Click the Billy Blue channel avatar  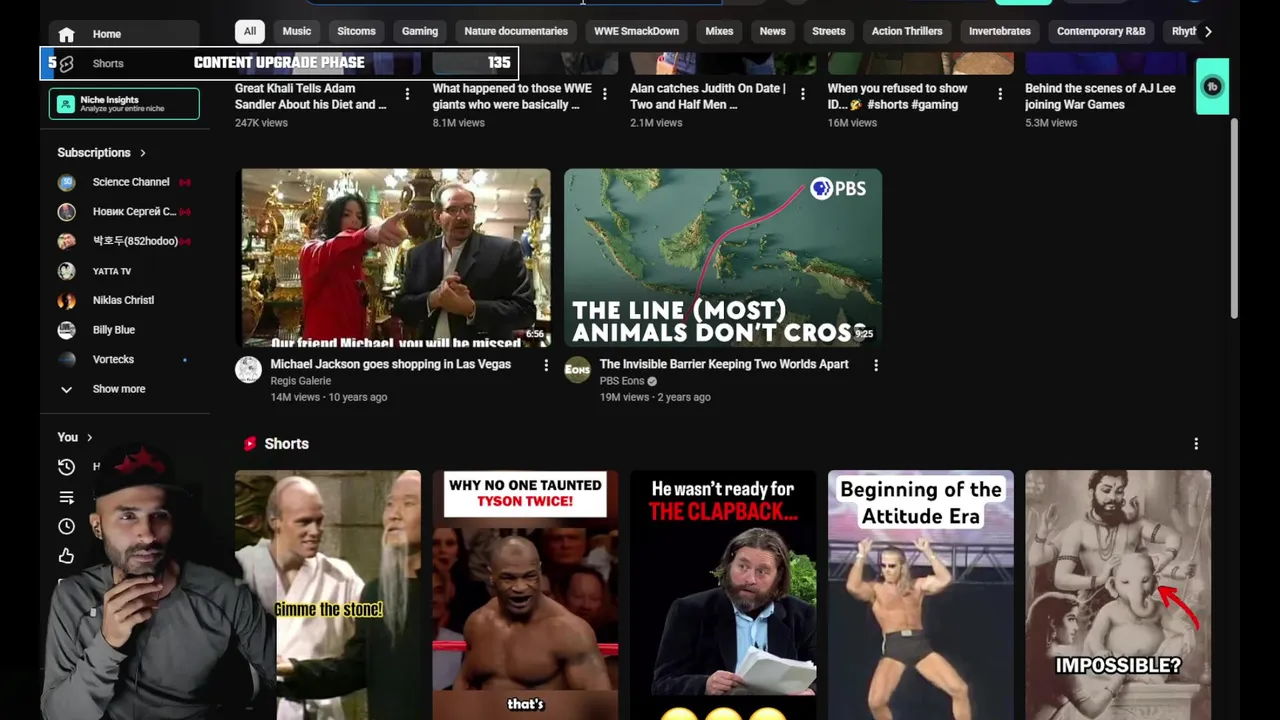(x=66, y=330)
